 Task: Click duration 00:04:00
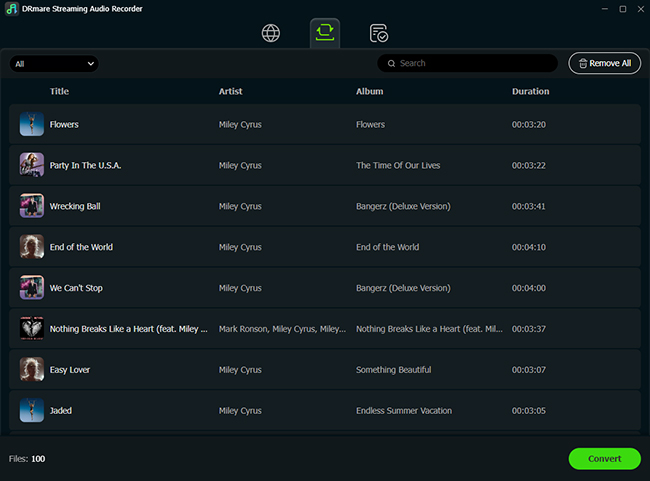529,288
